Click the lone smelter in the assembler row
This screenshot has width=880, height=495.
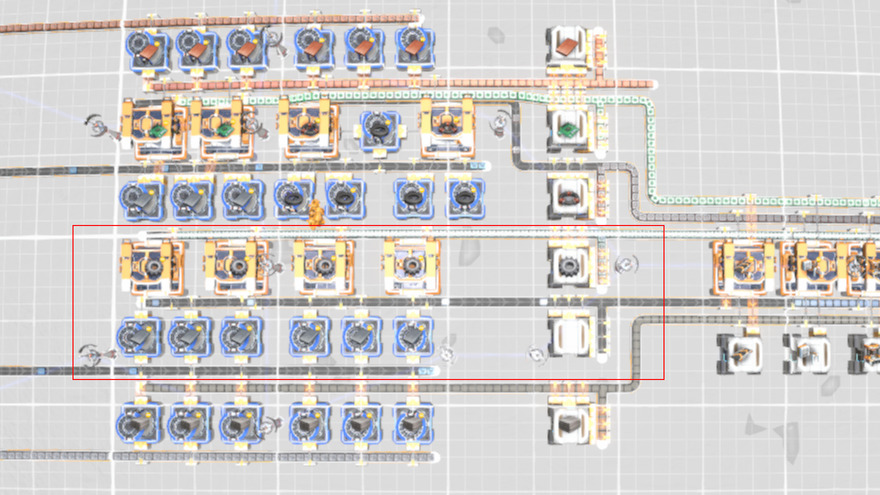tap(379, 127)
